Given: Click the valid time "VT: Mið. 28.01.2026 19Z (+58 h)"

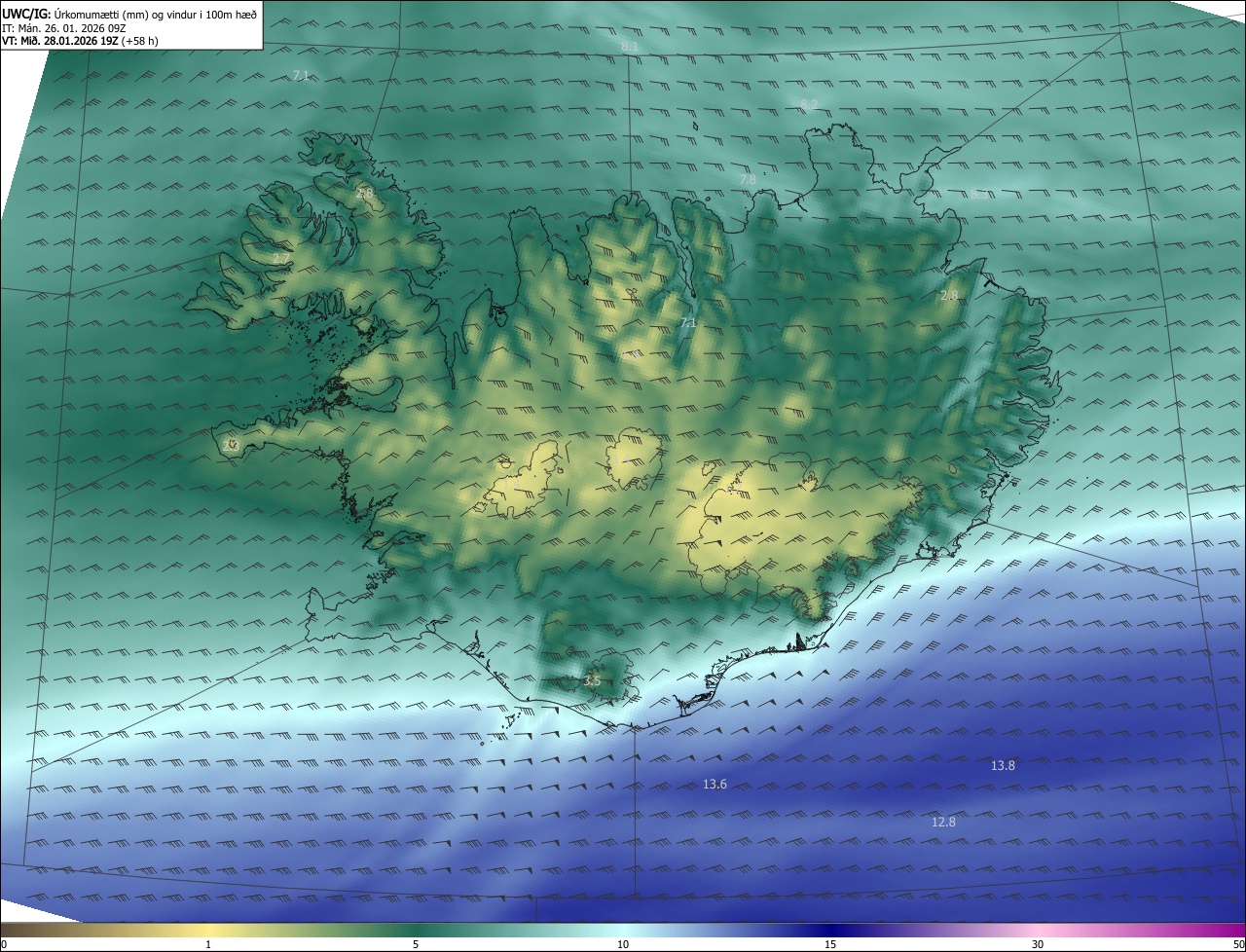Looking at the screenshot, I should tap(80, 41).
